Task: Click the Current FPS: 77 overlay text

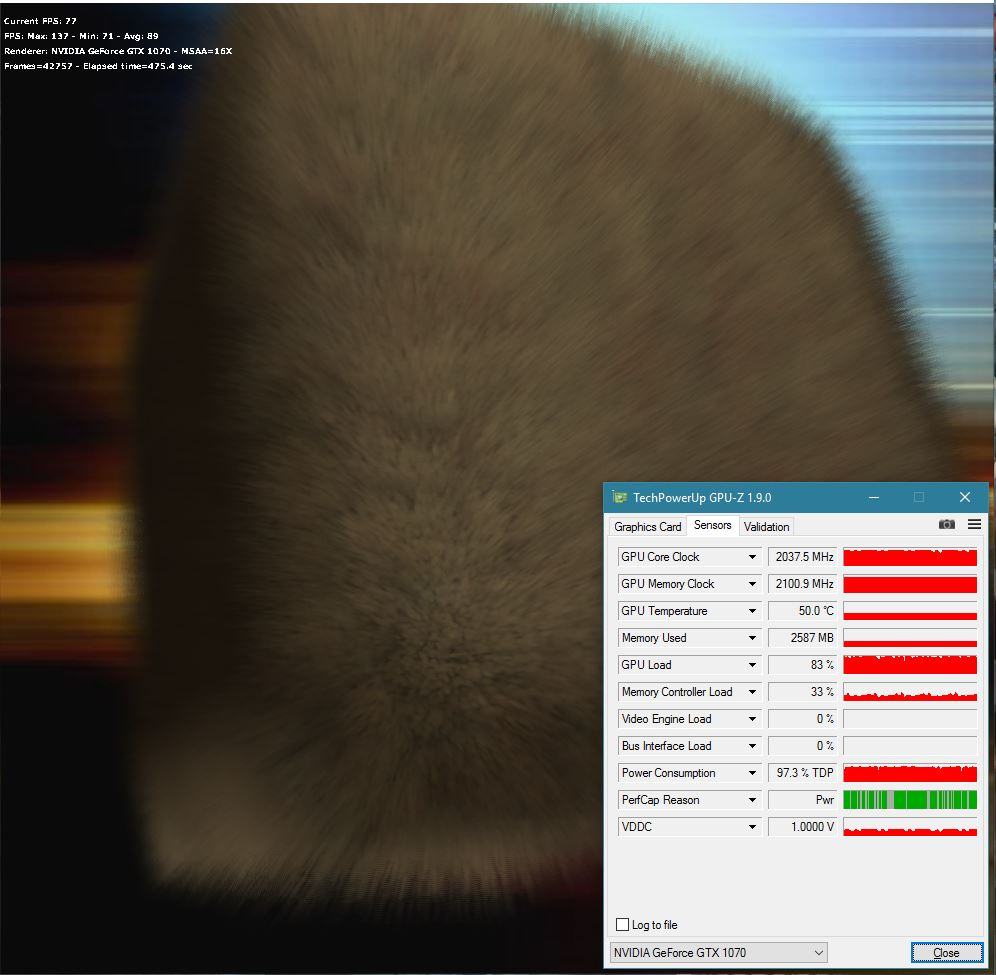Action: [40, 21]
